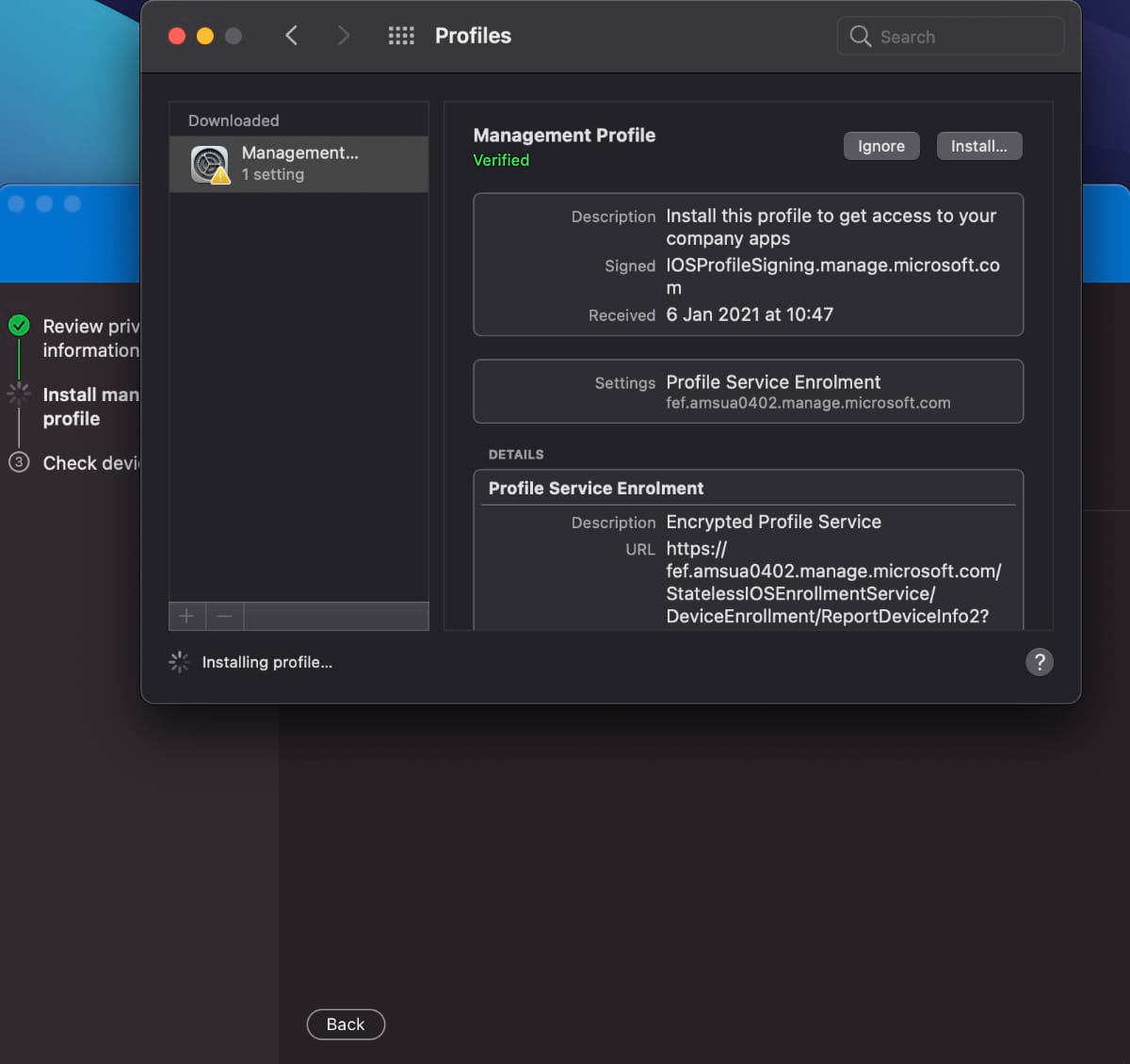1130x1064 pixels.
Task: Select Review privacy information step
Action: pos(90,338)
